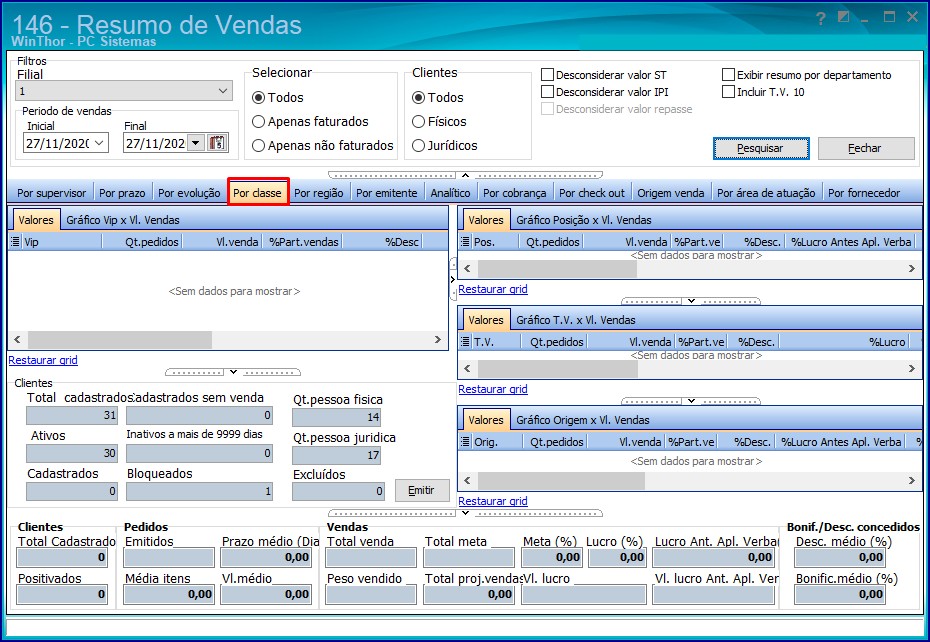This screenshot has height=642, width=930.
Task: Open calendar icon next to Final date
Action: [x=217, y=142]
